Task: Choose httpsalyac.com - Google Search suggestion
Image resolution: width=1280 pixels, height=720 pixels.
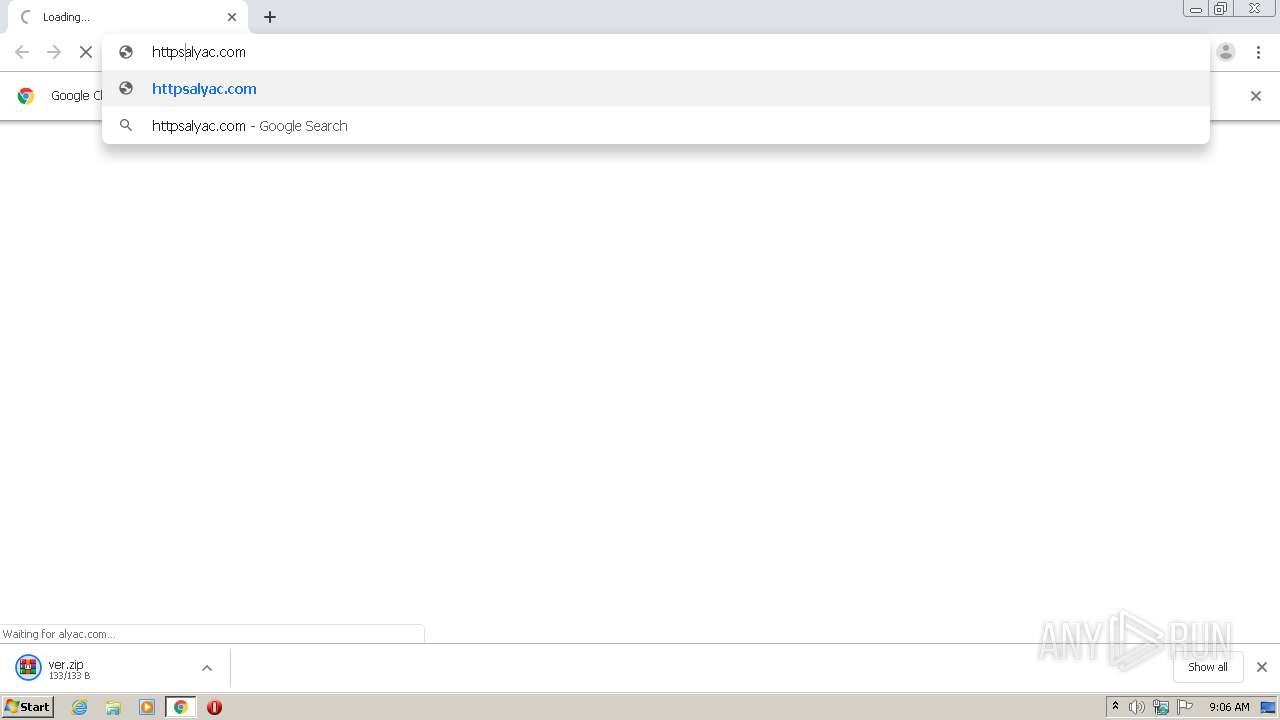Action: tap(656, 126)
